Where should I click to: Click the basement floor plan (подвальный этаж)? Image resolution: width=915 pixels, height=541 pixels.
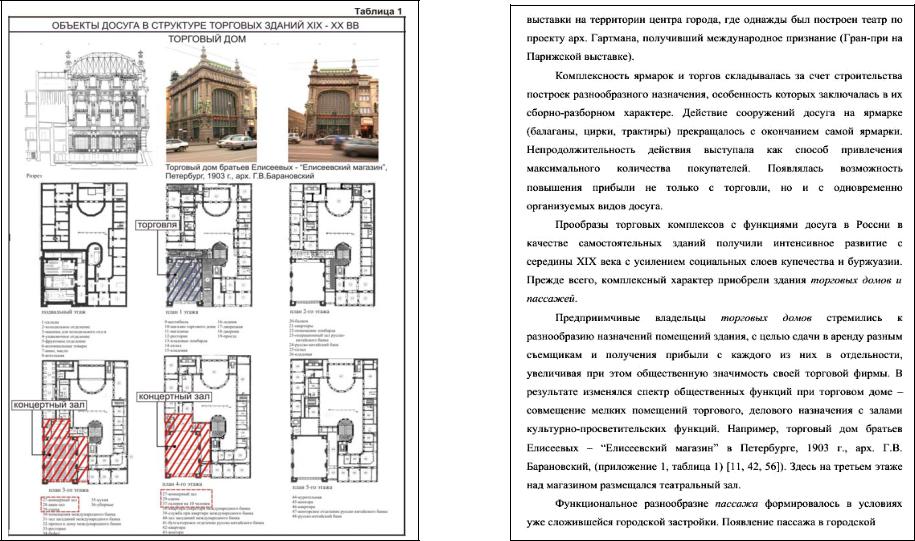pyautogui.click(x=84, y=245)
